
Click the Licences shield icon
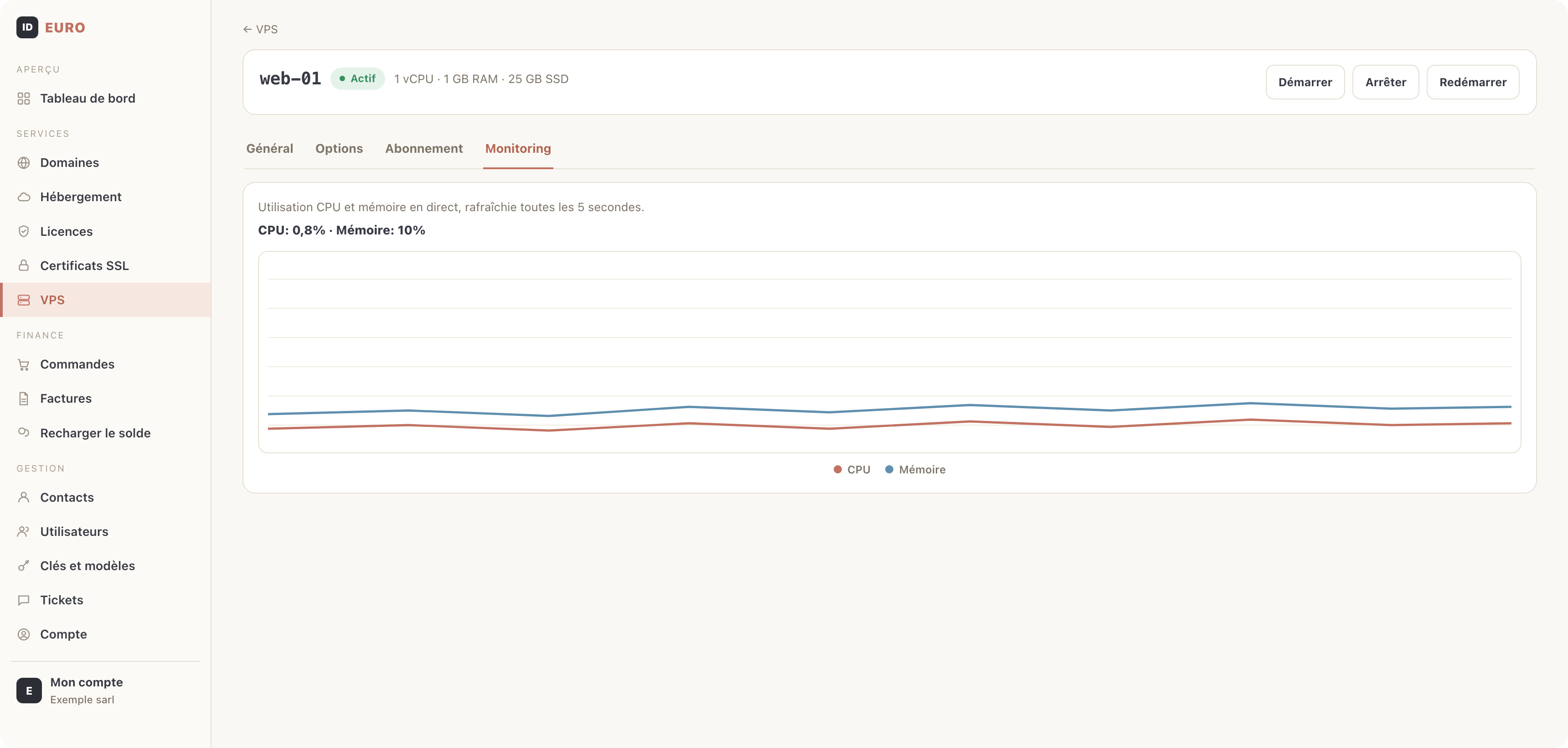click(x=24, y=231)
